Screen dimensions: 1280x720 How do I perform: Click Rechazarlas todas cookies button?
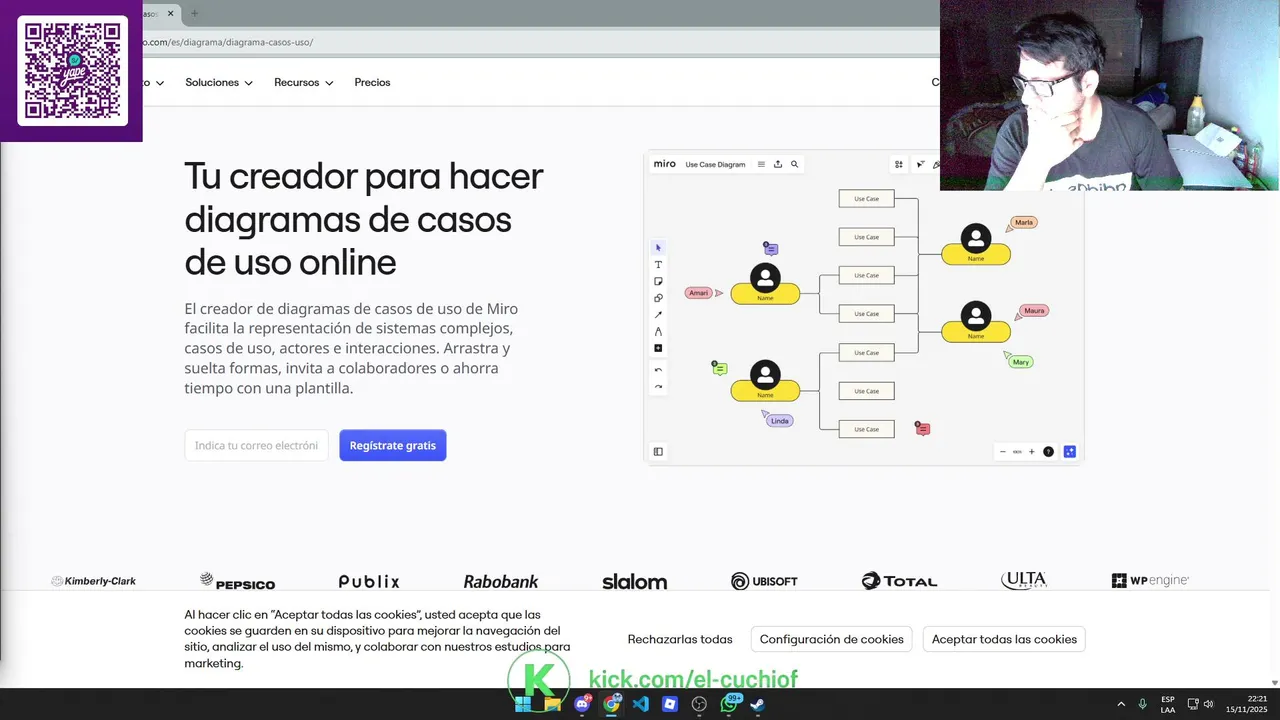pyautogui.click(x=680, y=639)
